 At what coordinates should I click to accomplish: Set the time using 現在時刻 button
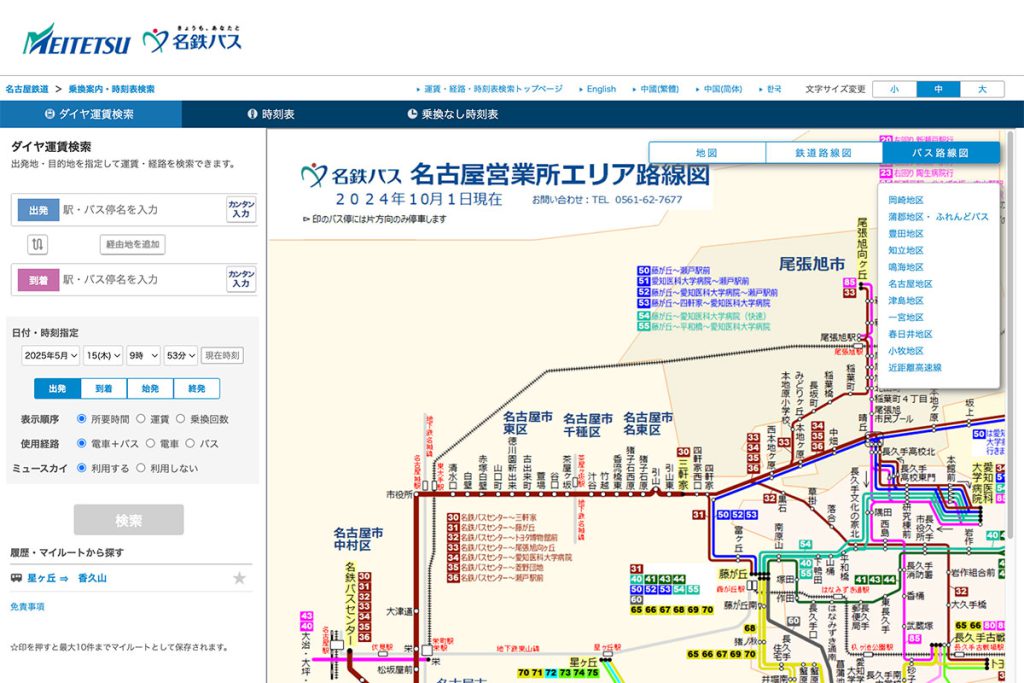[x=222, y=355]
